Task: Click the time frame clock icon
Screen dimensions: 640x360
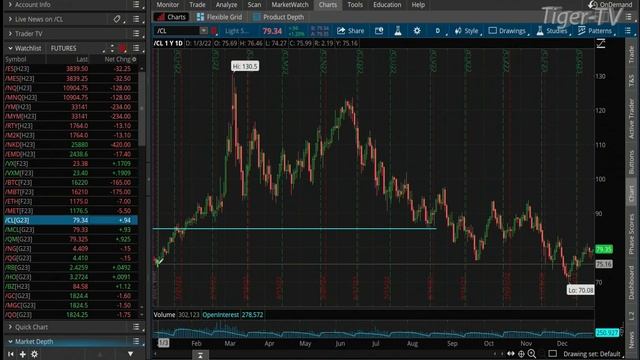Action: [x=379, y=31]
